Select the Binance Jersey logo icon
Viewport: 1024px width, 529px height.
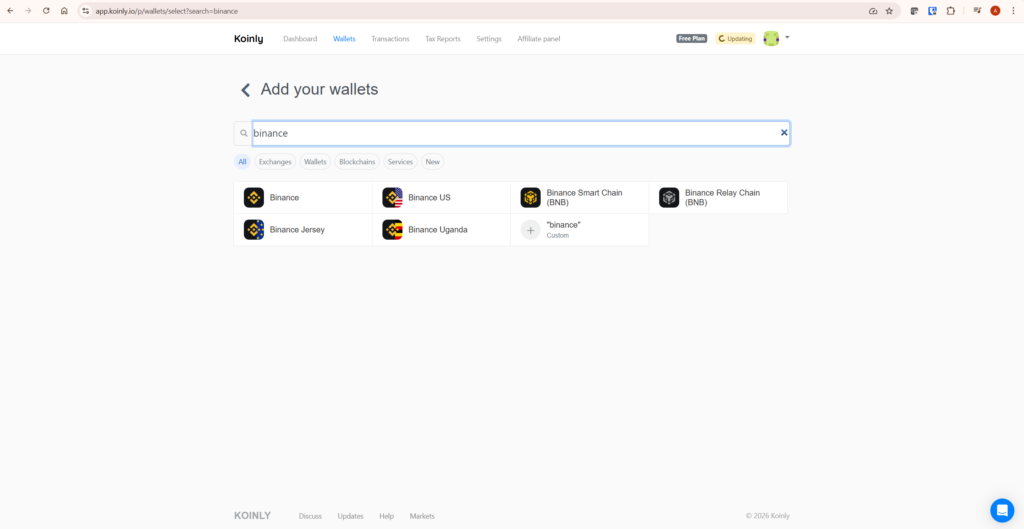[x=254, y=229]
